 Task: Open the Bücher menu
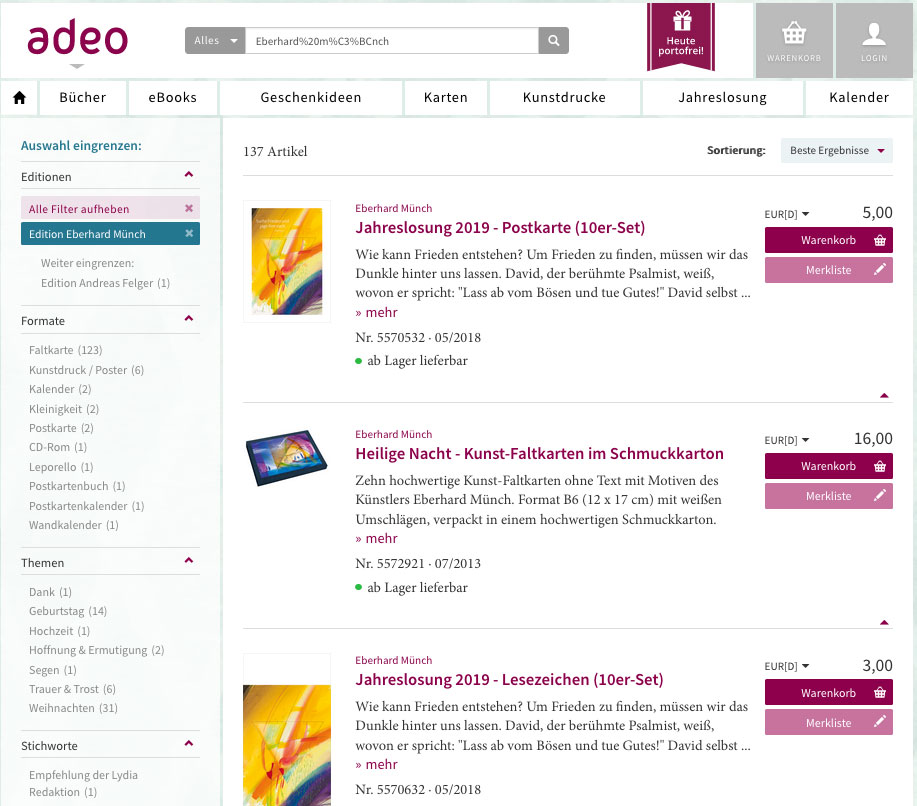[x=82, y=98]
